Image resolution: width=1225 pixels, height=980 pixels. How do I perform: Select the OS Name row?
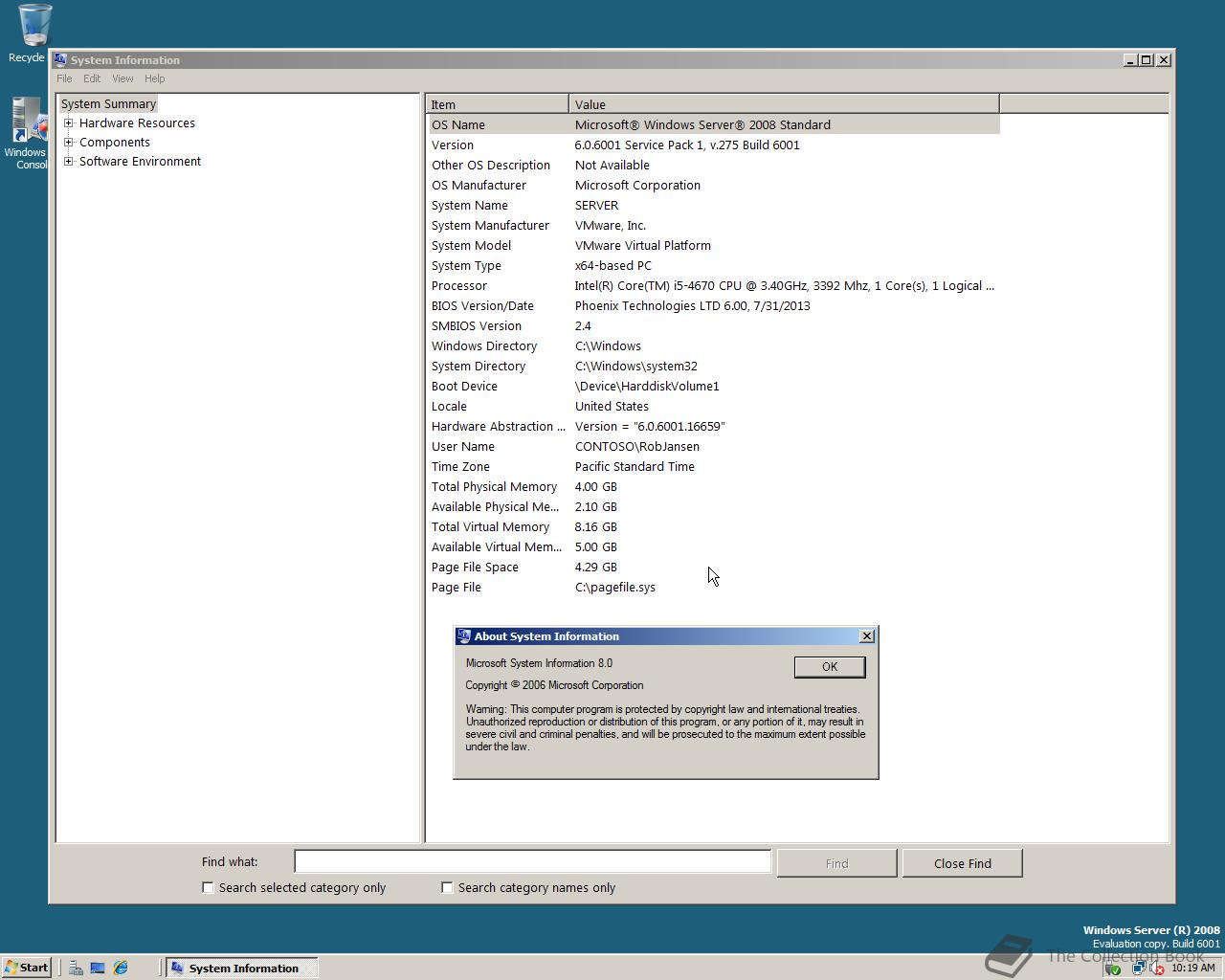[x=713, y=124]
